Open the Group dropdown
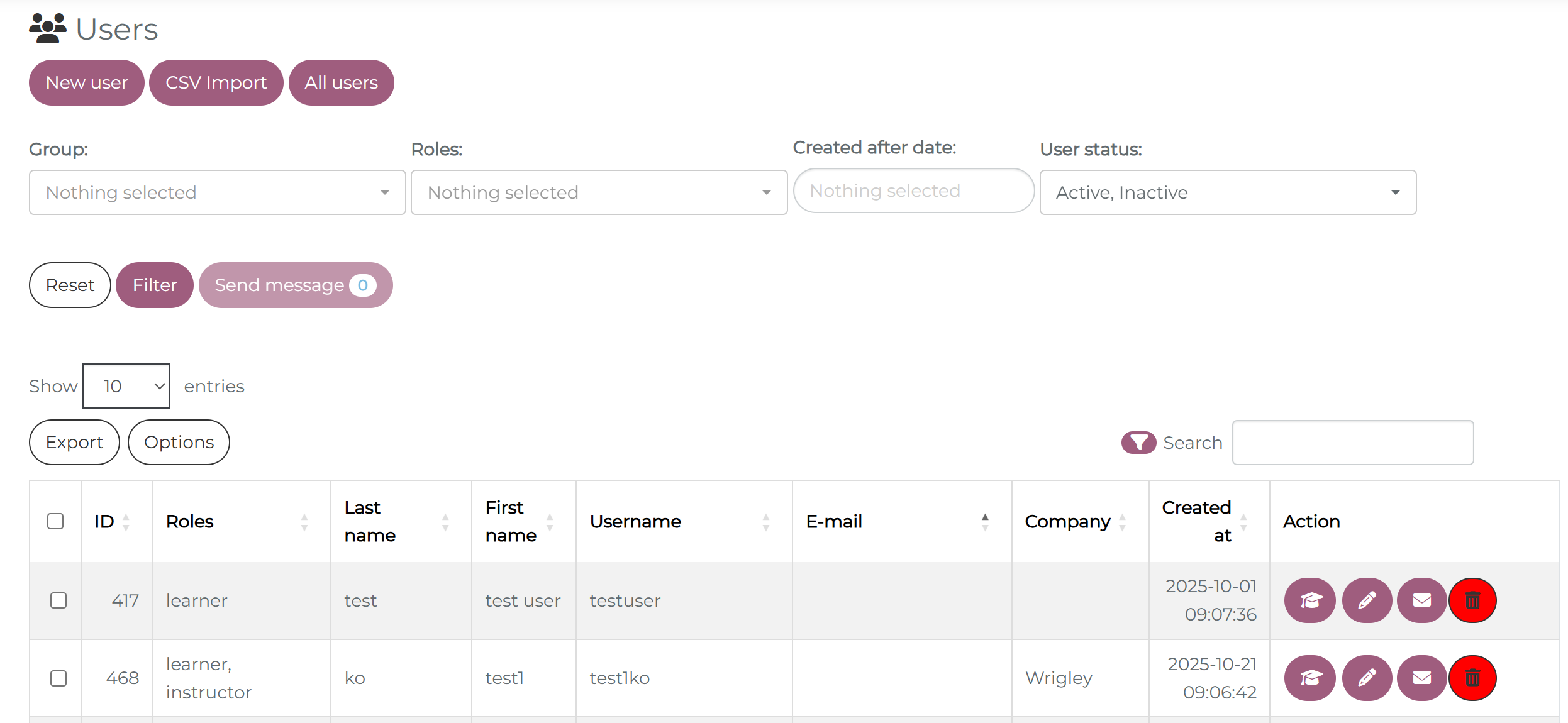Screen dimensions: 1568x723 click(x=217, y=192)
